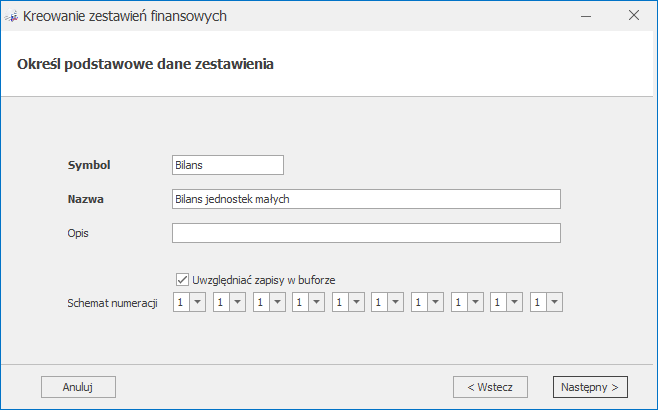Expand the seventh numbering scheme dropdown
658x410 pixels.
click(435, 302)
